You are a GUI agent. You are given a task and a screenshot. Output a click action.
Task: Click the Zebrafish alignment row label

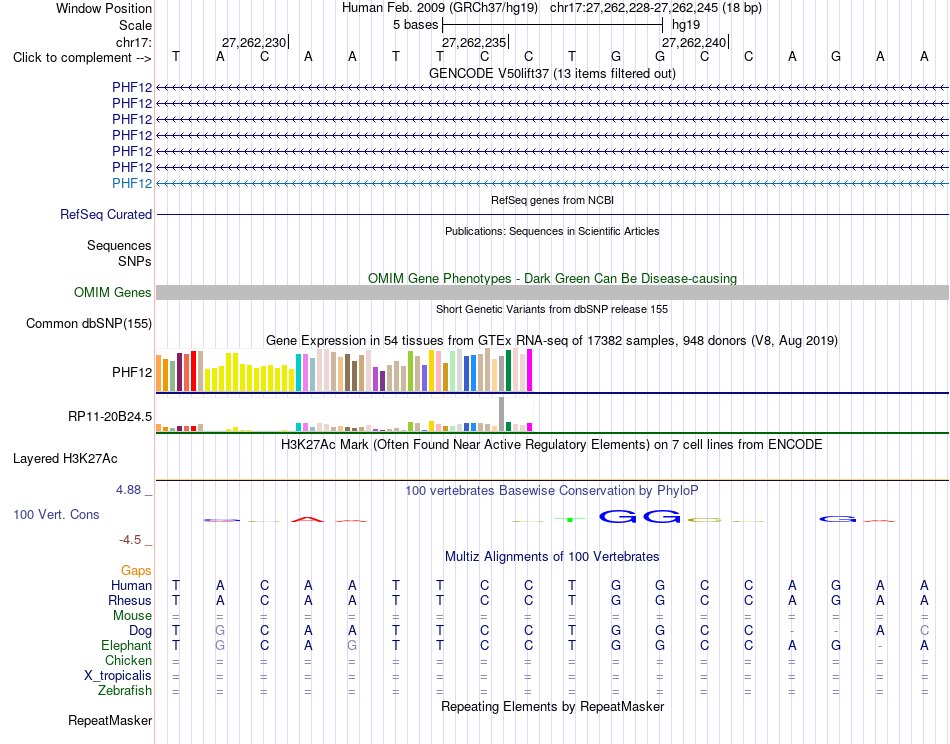(x=125, y=691)
